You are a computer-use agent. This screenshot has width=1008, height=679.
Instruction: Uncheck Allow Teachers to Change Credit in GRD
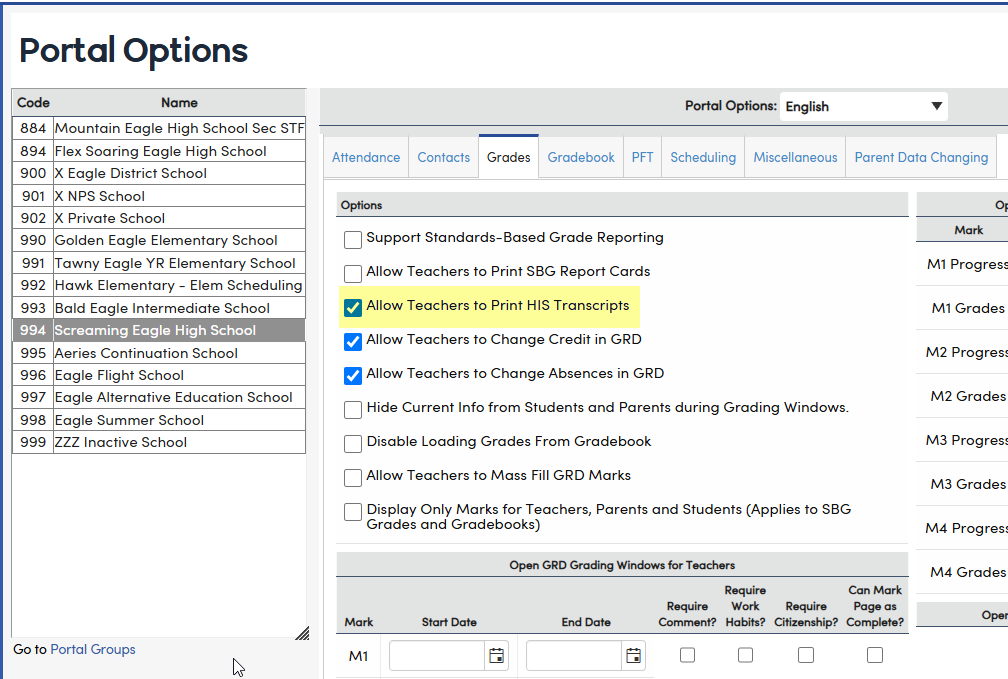click(x=353, y=341)
